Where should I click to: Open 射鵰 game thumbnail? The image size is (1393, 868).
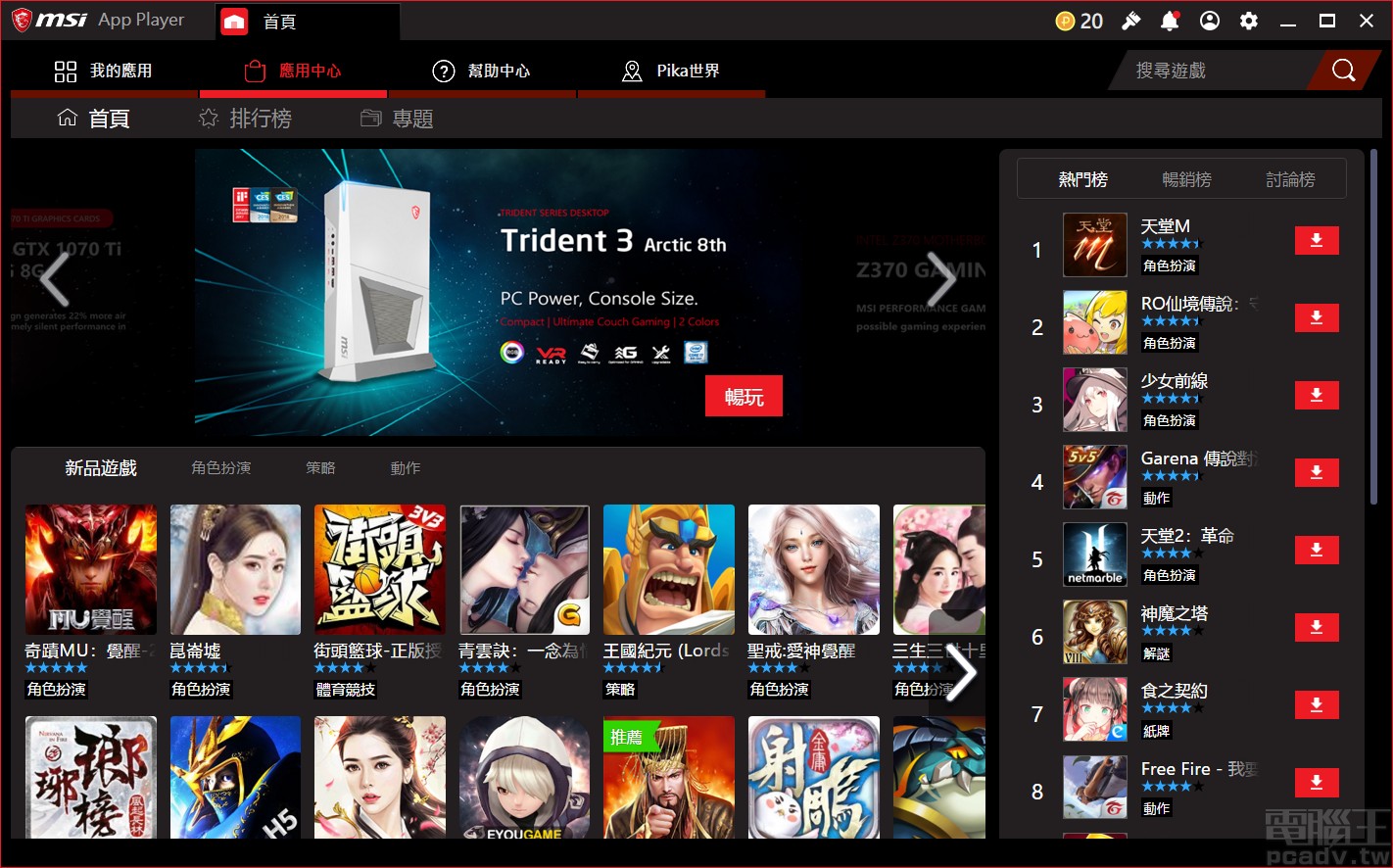pos(813,777)
